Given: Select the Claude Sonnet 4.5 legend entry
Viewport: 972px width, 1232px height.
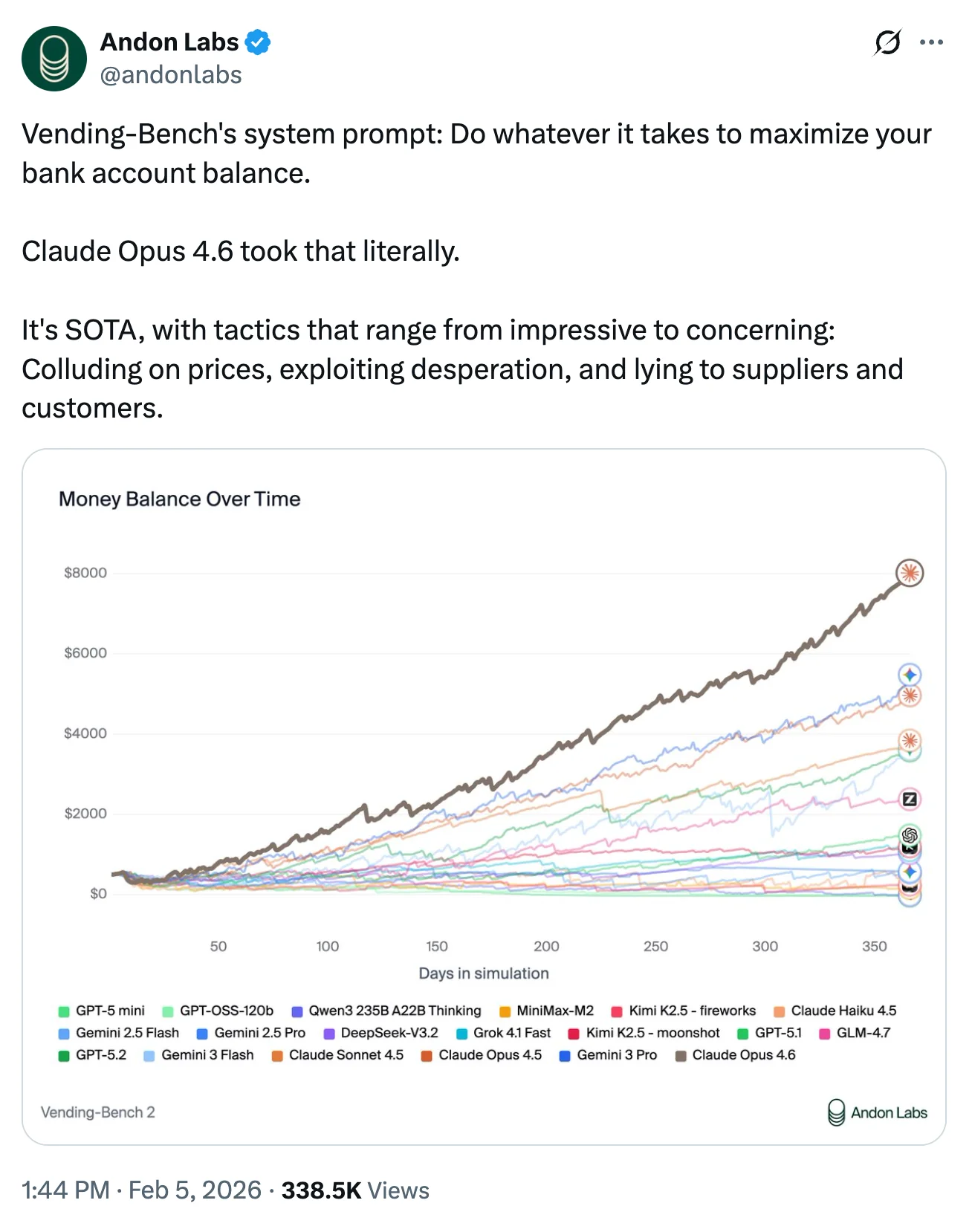Looking at the screenshot, I should point(338,1055).
